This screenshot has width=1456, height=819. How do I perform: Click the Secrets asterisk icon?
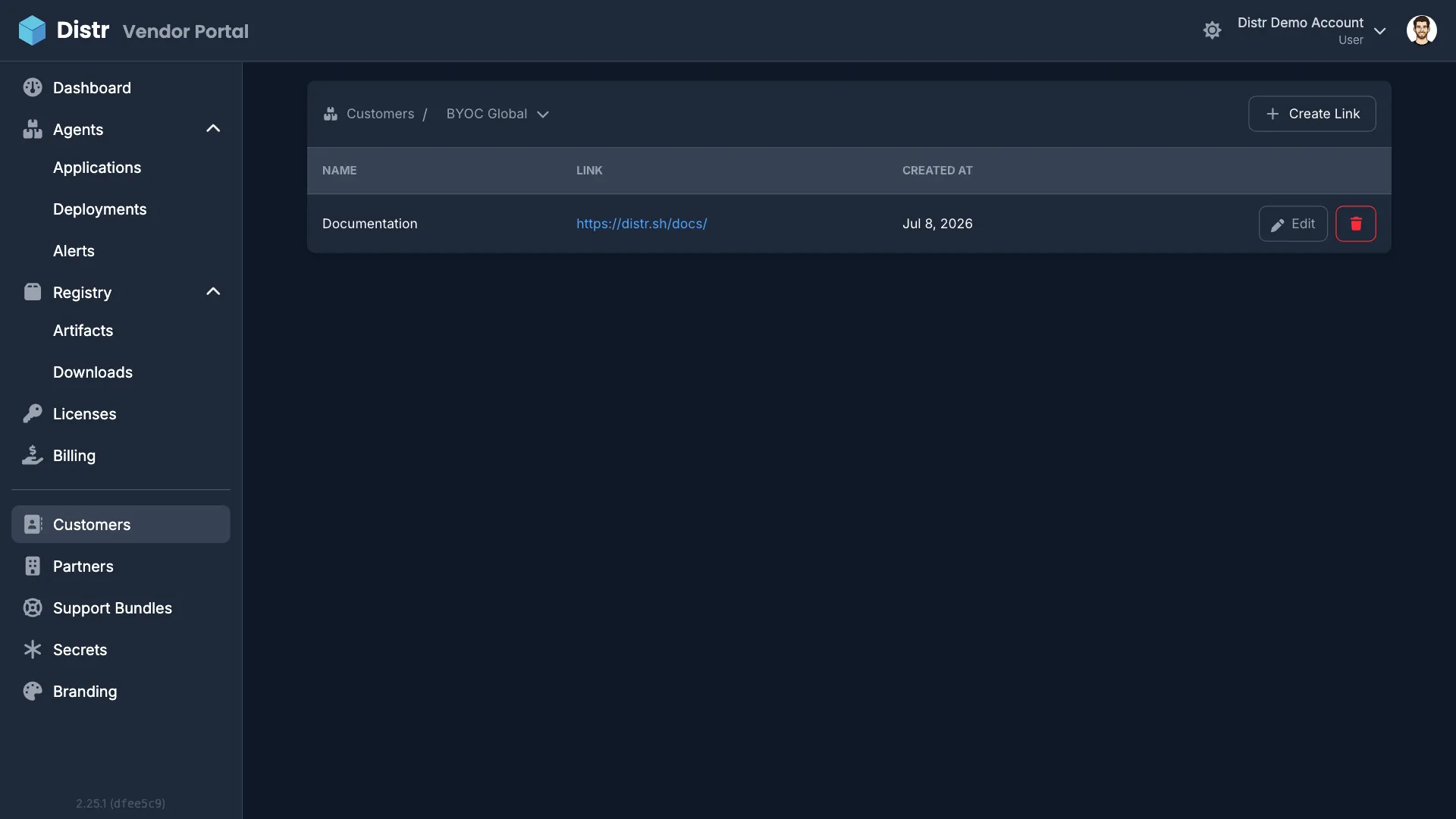tap(33, 649)
